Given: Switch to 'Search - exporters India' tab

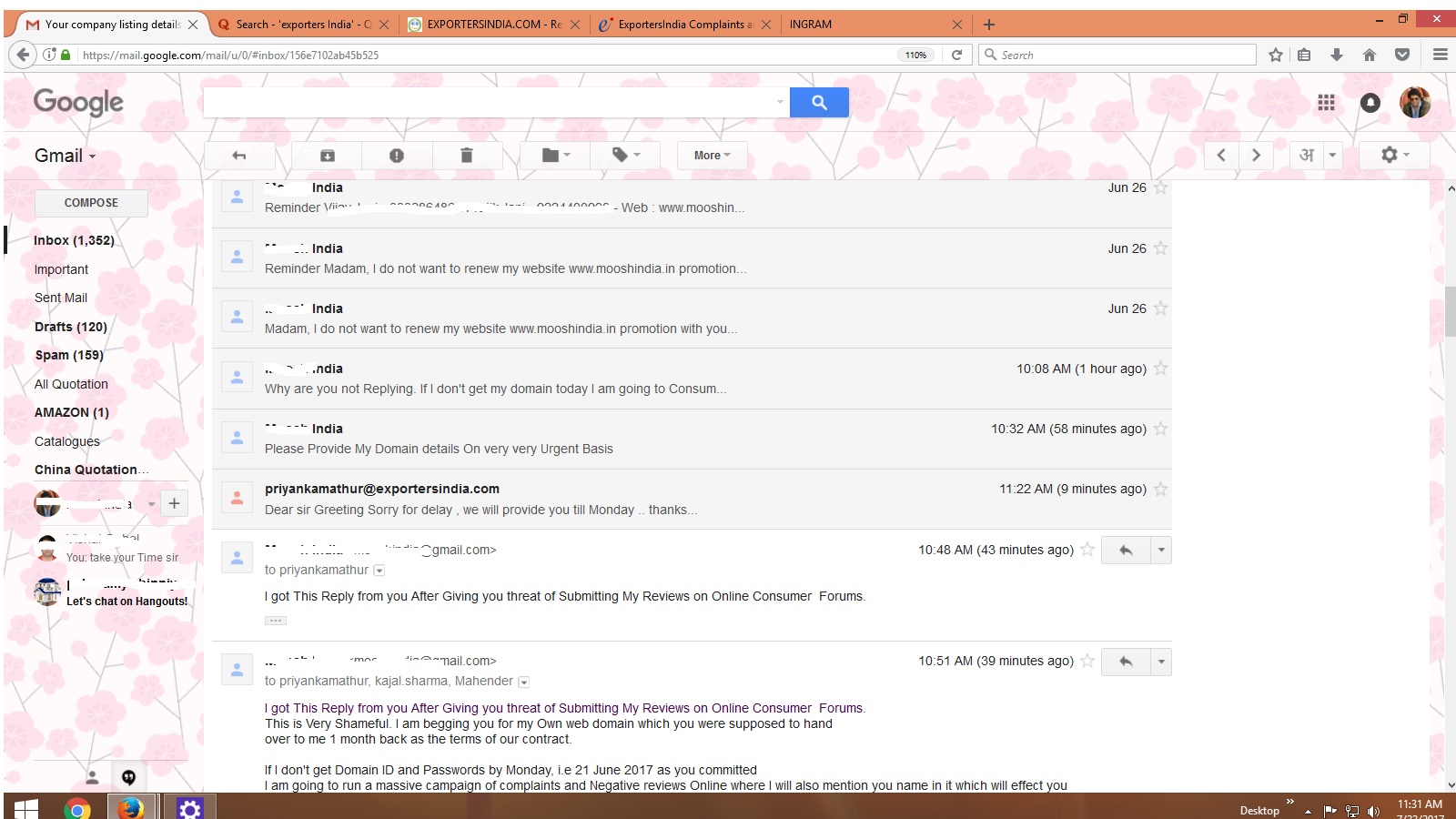Looking at the screenshot, I should tap(303, 25).
